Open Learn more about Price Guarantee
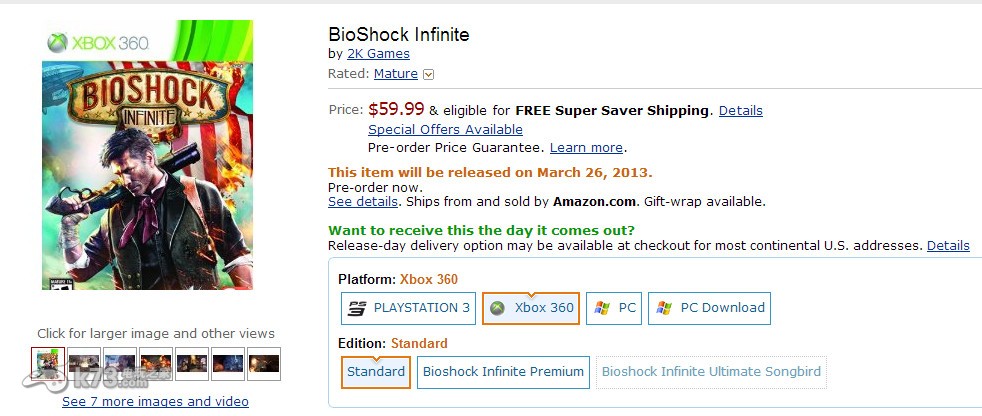The image size is (982, 416). coord(586,147)
